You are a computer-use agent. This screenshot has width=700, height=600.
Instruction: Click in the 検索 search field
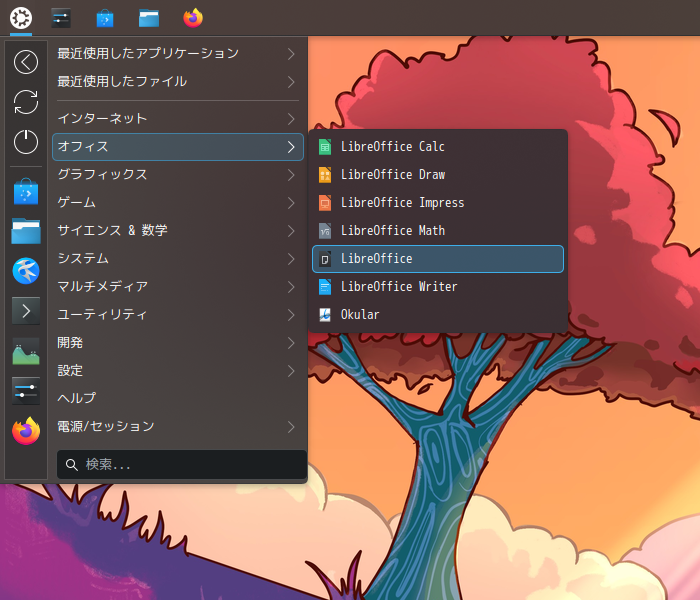pos(182,465)
